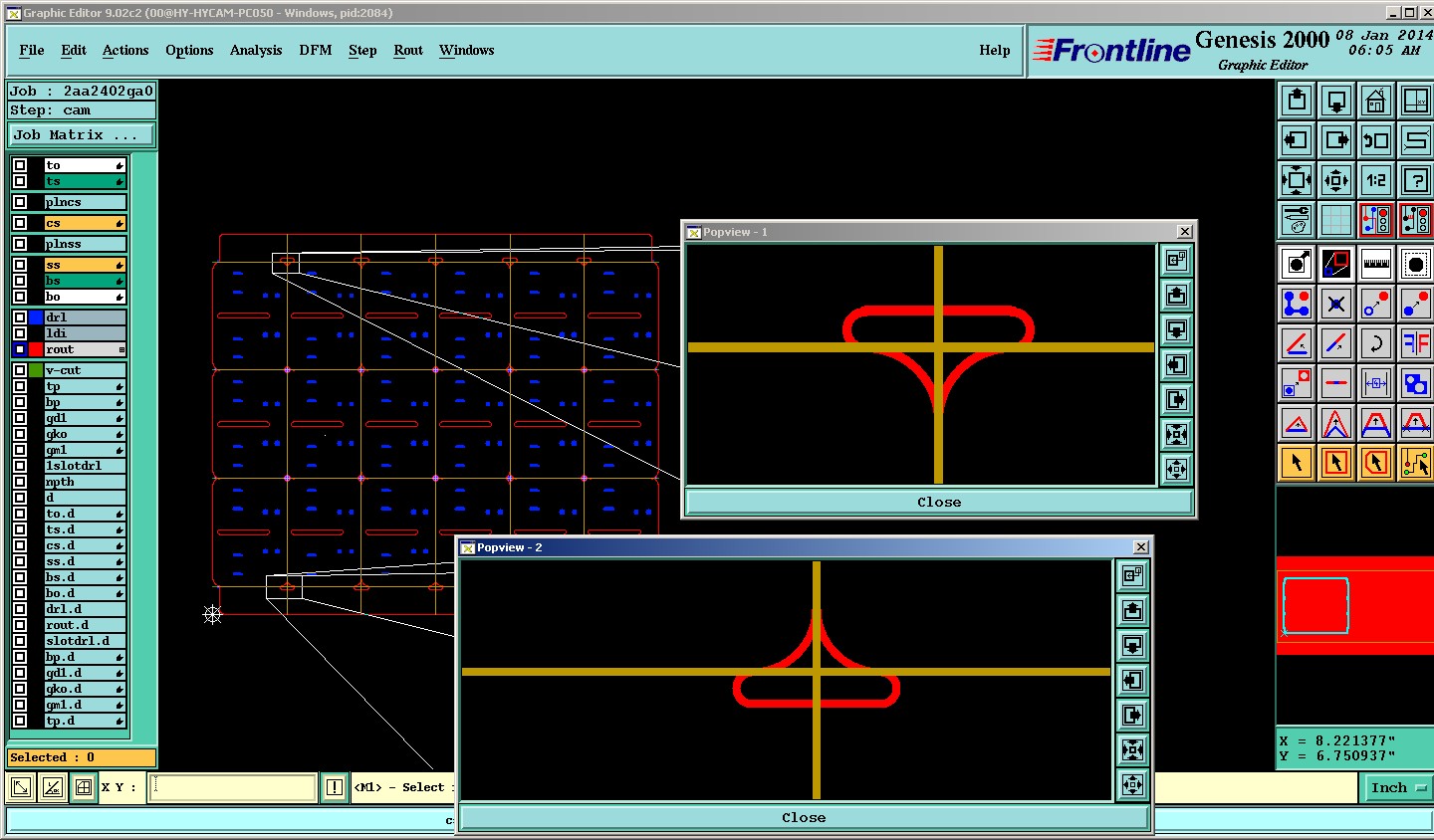This screenshot has height=840, width=1434.
Task: Open the Job Matrix selector
Action: coord(82,134)
